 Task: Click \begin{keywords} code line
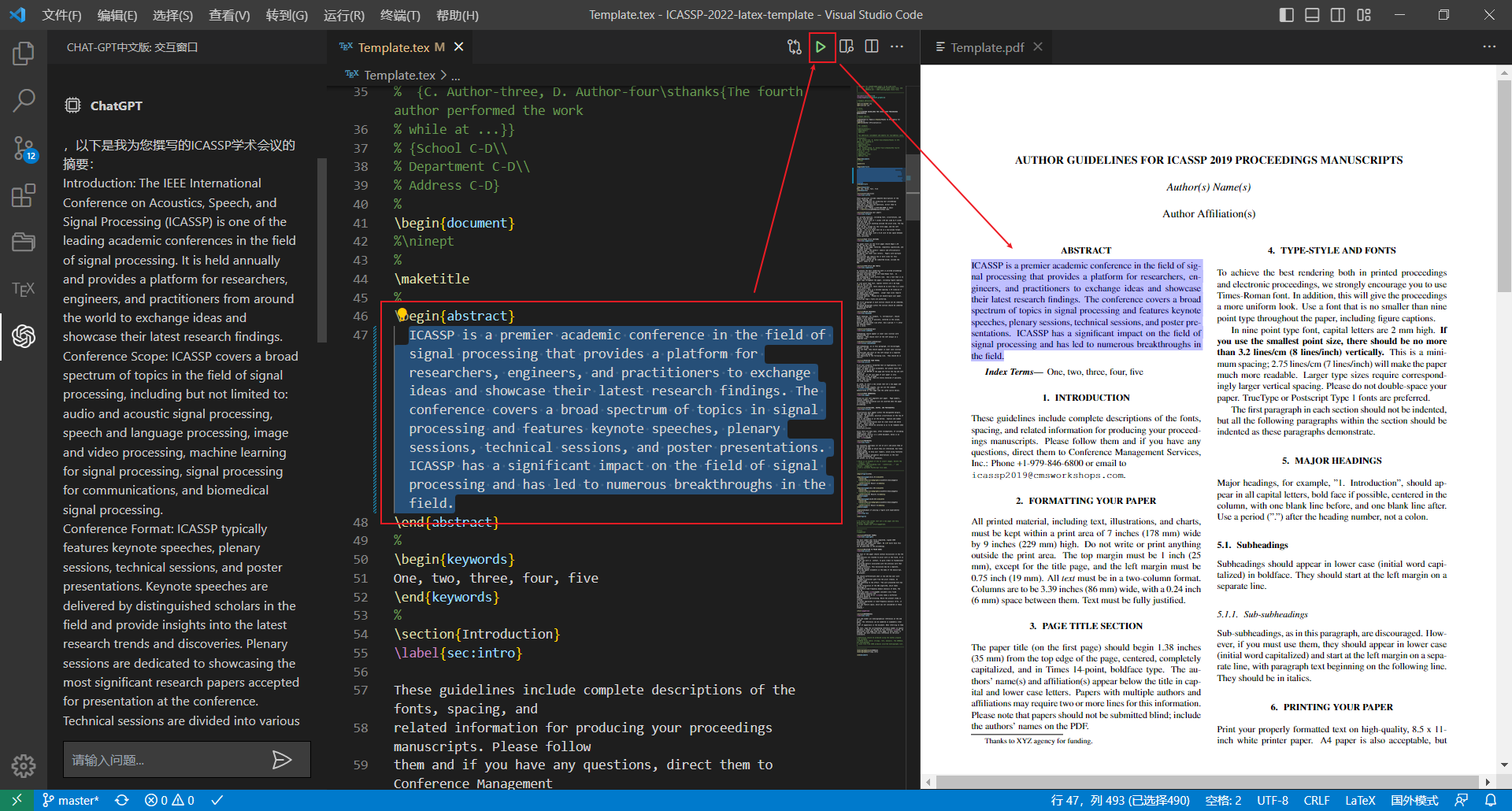(454, 559)
